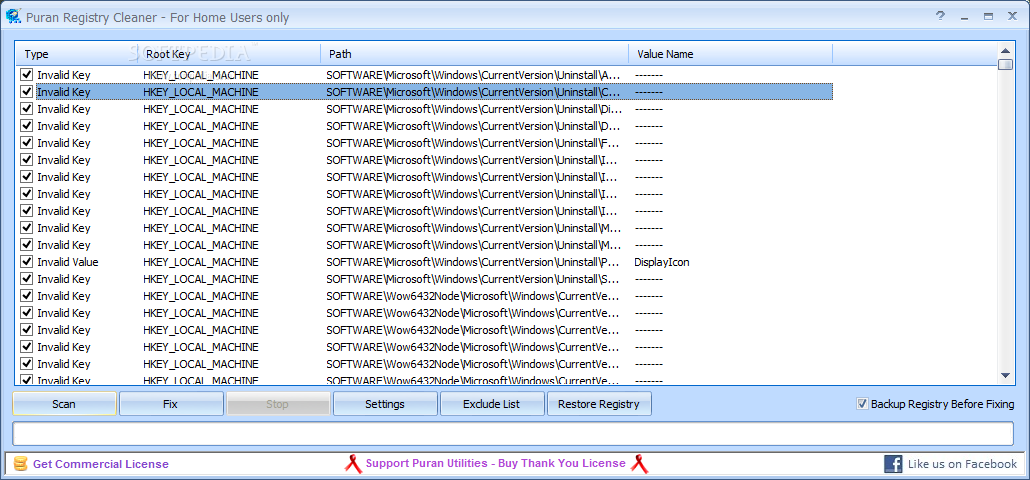Image resolution: width=1030 pixels, height=480 pixels.
Task: Select the DisplayIcon value name cell
Action: tap(661, 262)
